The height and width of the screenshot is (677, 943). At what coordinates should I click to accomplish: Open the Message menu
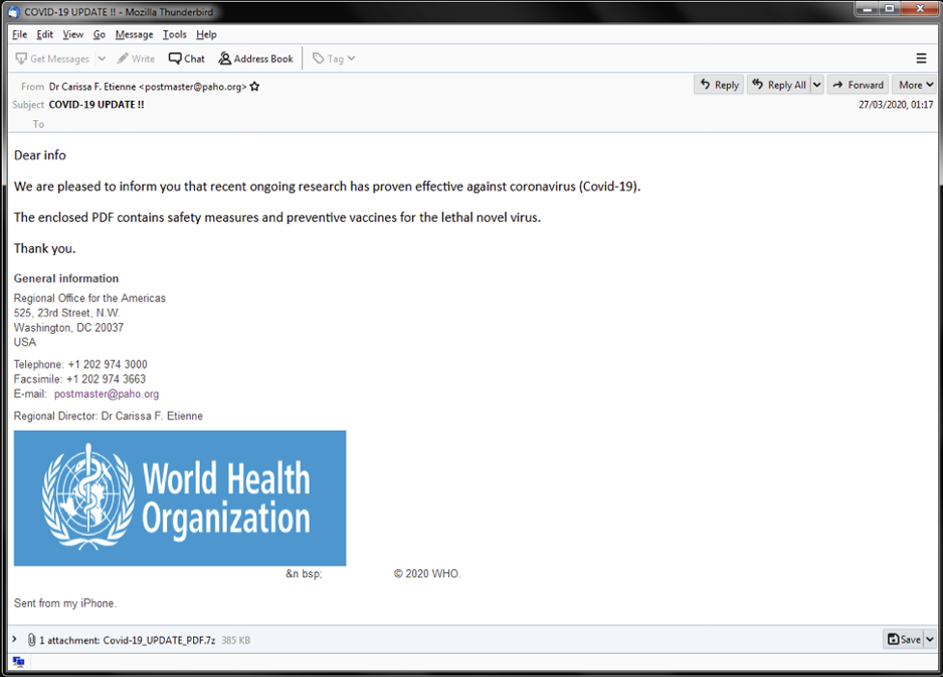pyautogui.click(x=134, y=34)
